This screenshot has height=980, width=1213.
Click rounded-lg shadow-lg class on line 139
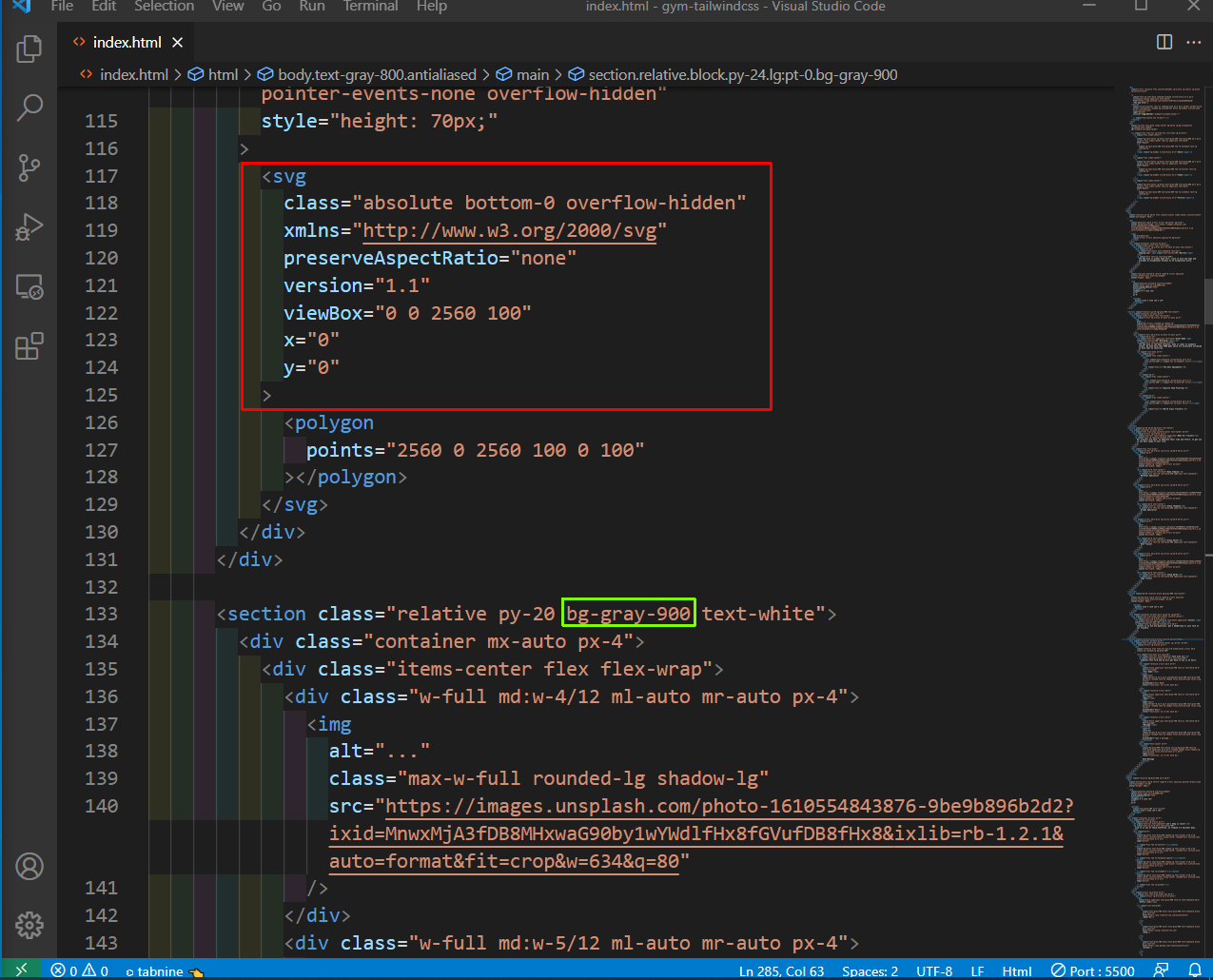[645, 779]
